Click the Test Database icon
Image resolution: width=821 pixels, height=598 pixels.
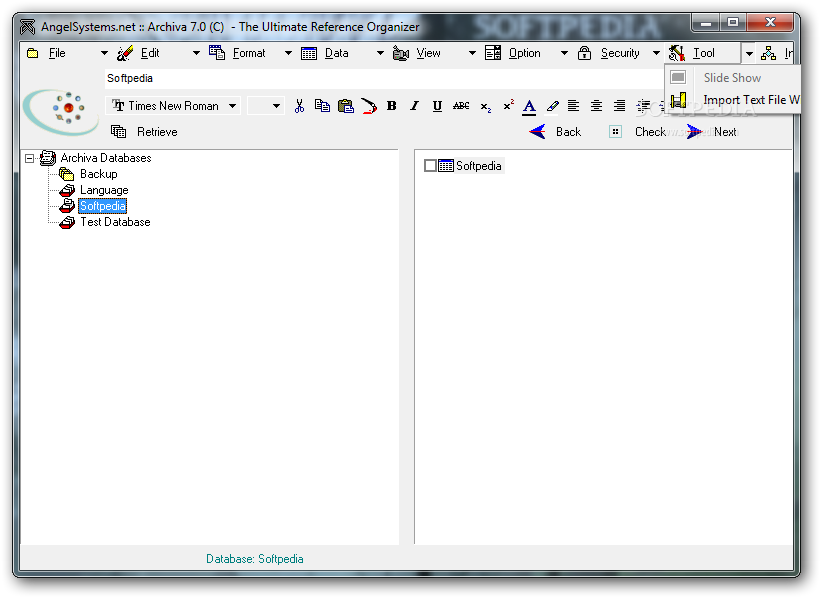tap(66, 223)
